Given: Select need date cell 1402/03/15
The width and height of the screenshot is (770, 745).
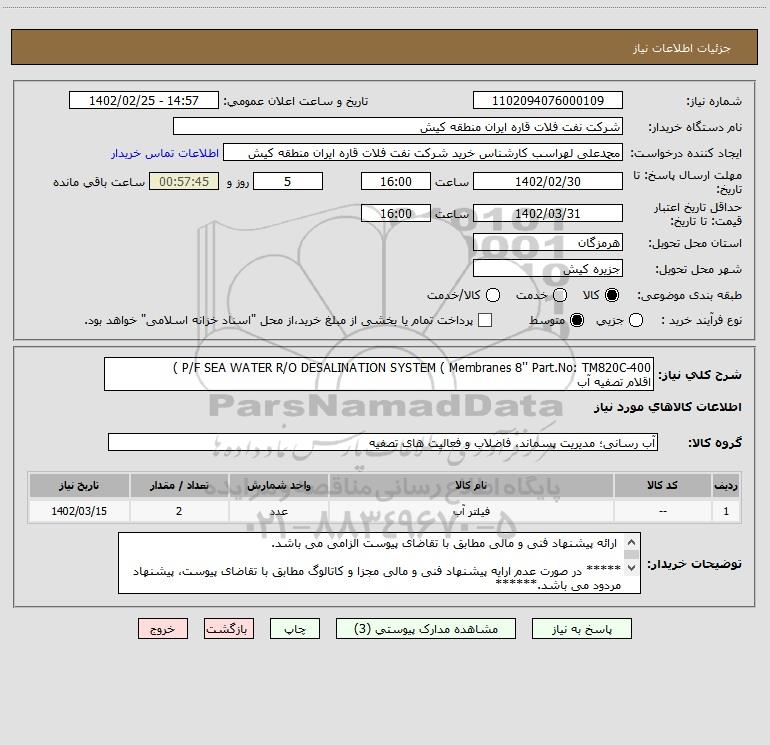Looking at the screenshot, I should (79, 511).
